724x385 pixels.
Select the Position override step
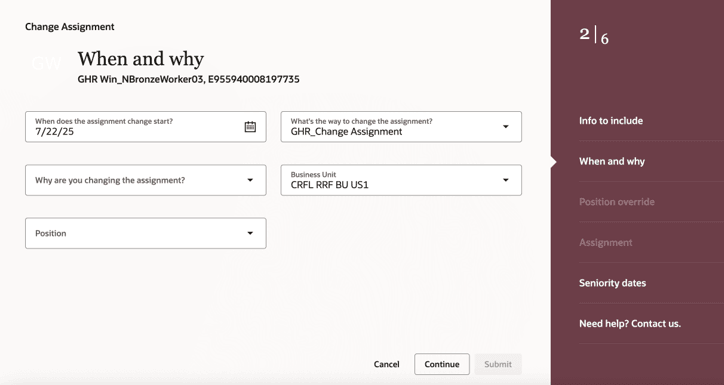tap(617, 202)
